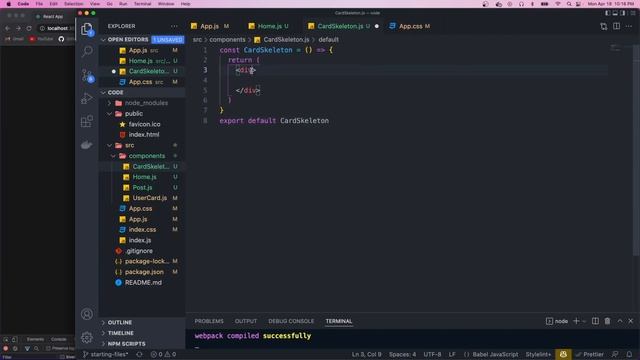
Task: Open the Docker view in activity bar
Action: [x=87, y=145]
